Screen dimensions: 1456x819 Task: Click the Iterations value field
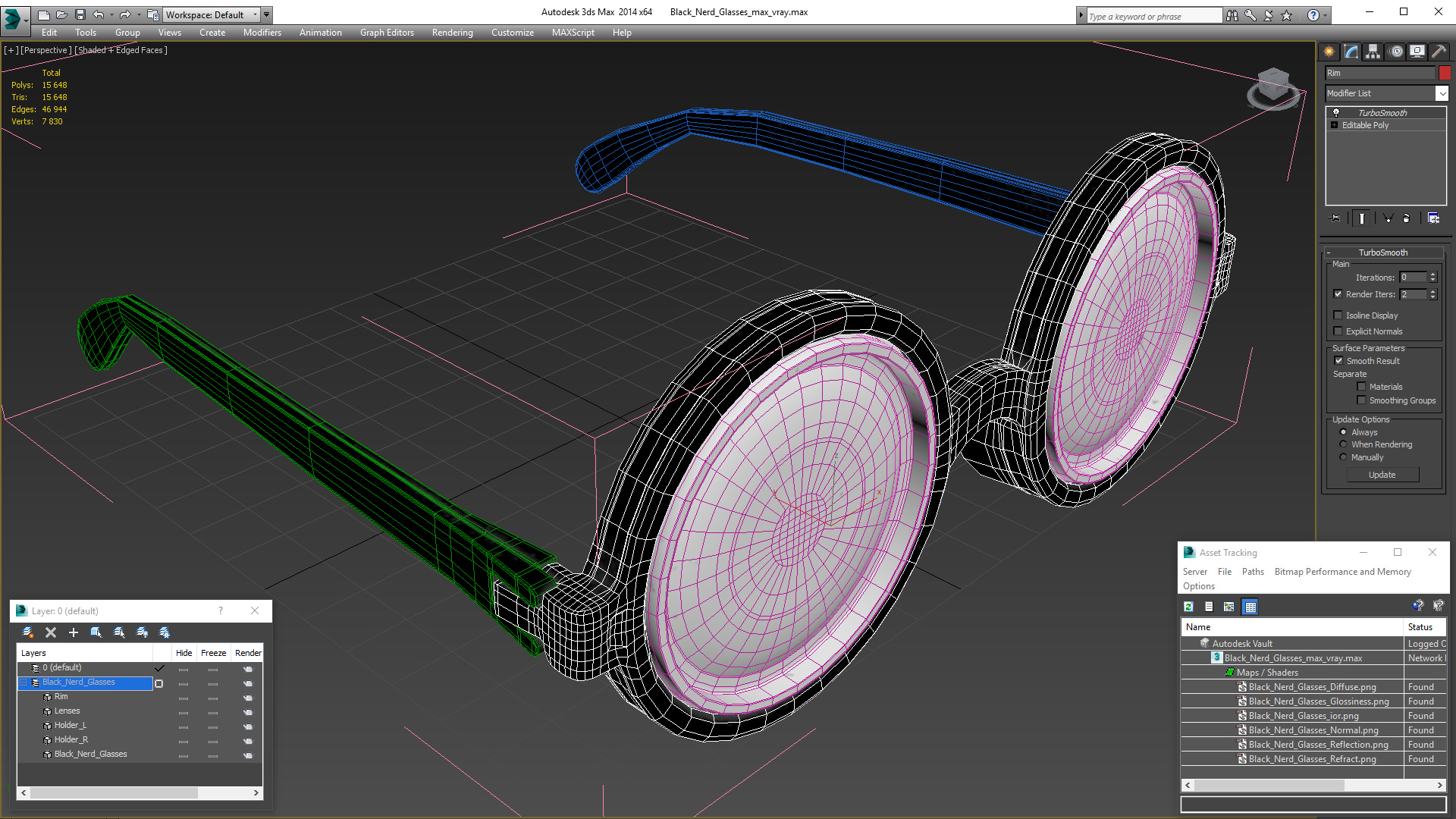pos(1413,278)
